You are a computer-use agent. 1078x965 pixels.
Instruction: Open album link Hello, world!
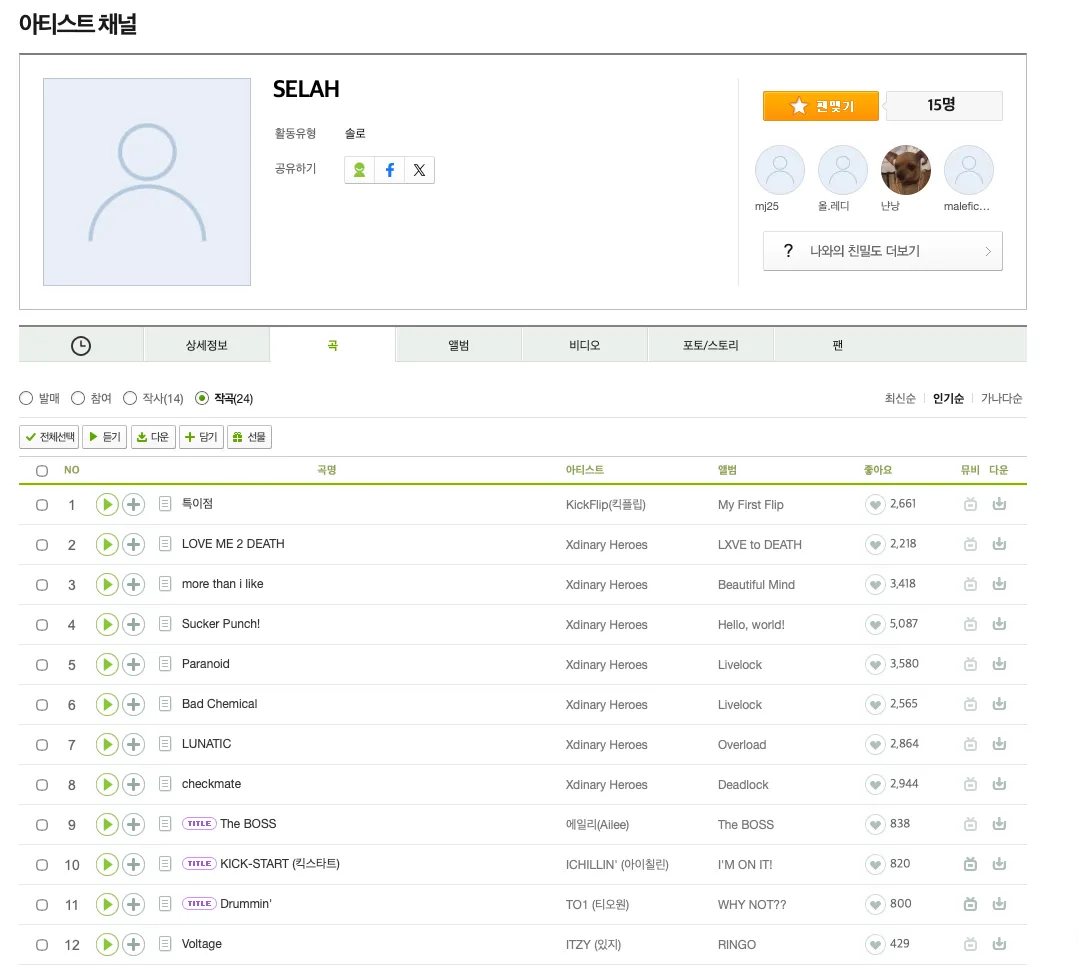(751, 625)
